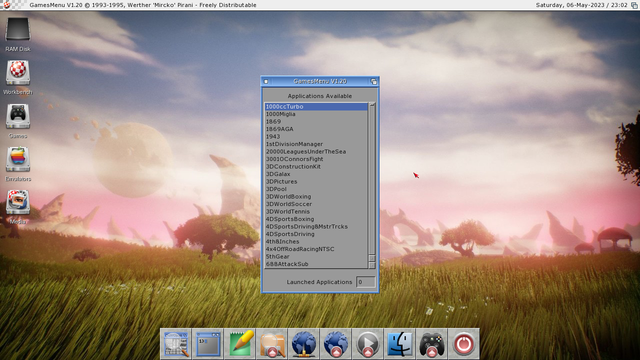
Task: Select 5thGear in the list
Action: [316, 256]
